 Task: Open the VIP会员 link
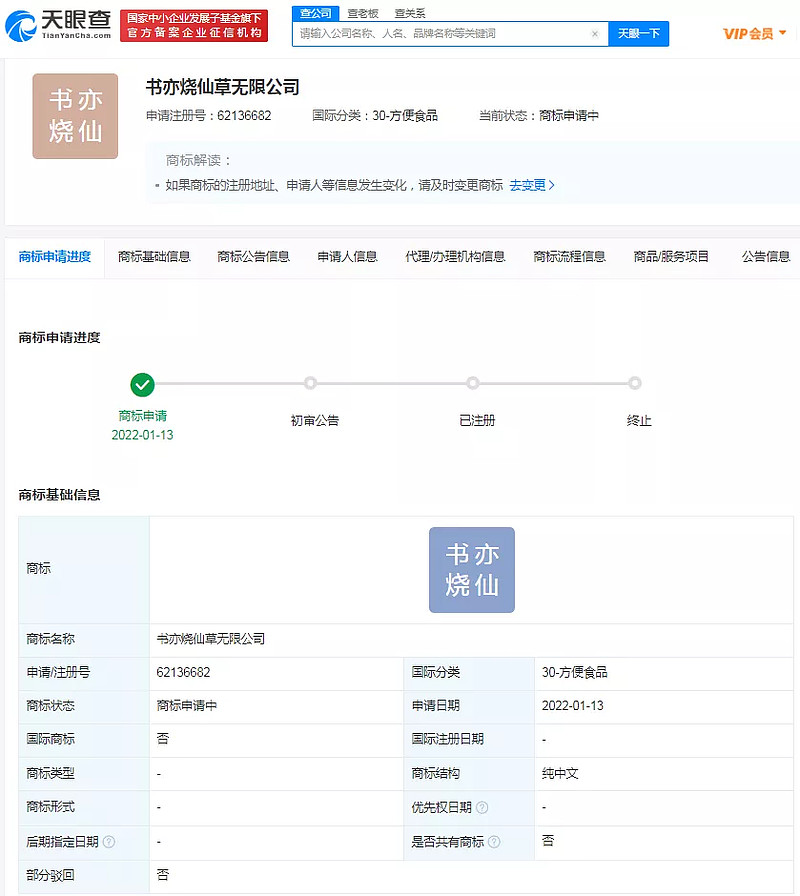748,34
